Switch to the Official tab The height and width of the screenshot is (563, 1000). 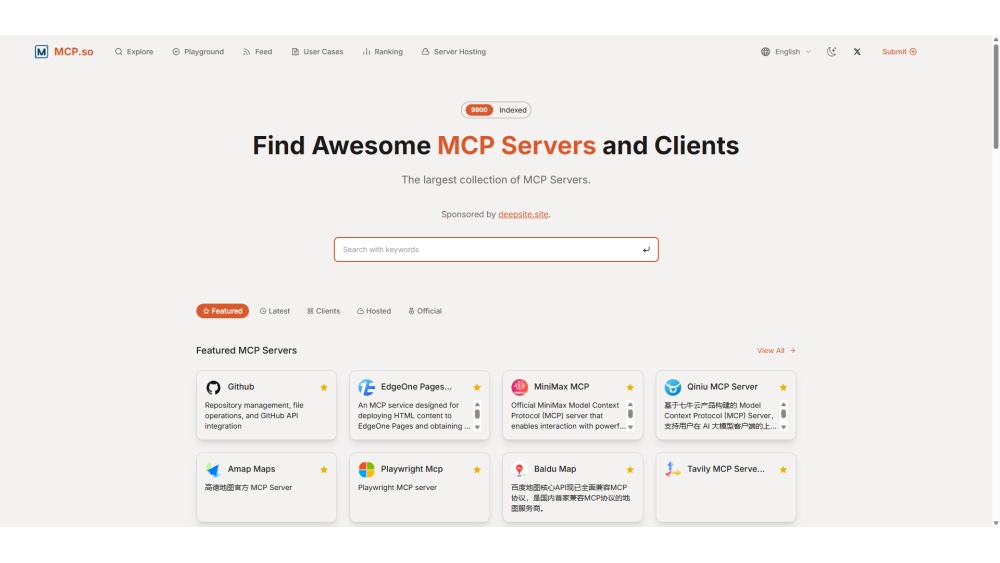(x=425, y=311)
